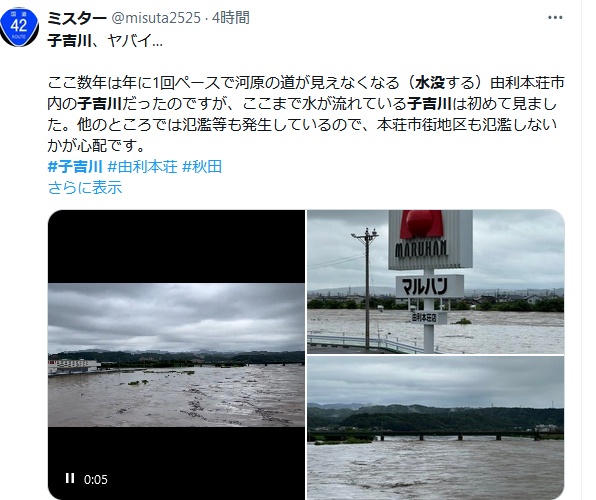Open the flooded river video thumbnail
This screenshot has width=596, height=500.
pyautogui.click(x=176, y=355)
